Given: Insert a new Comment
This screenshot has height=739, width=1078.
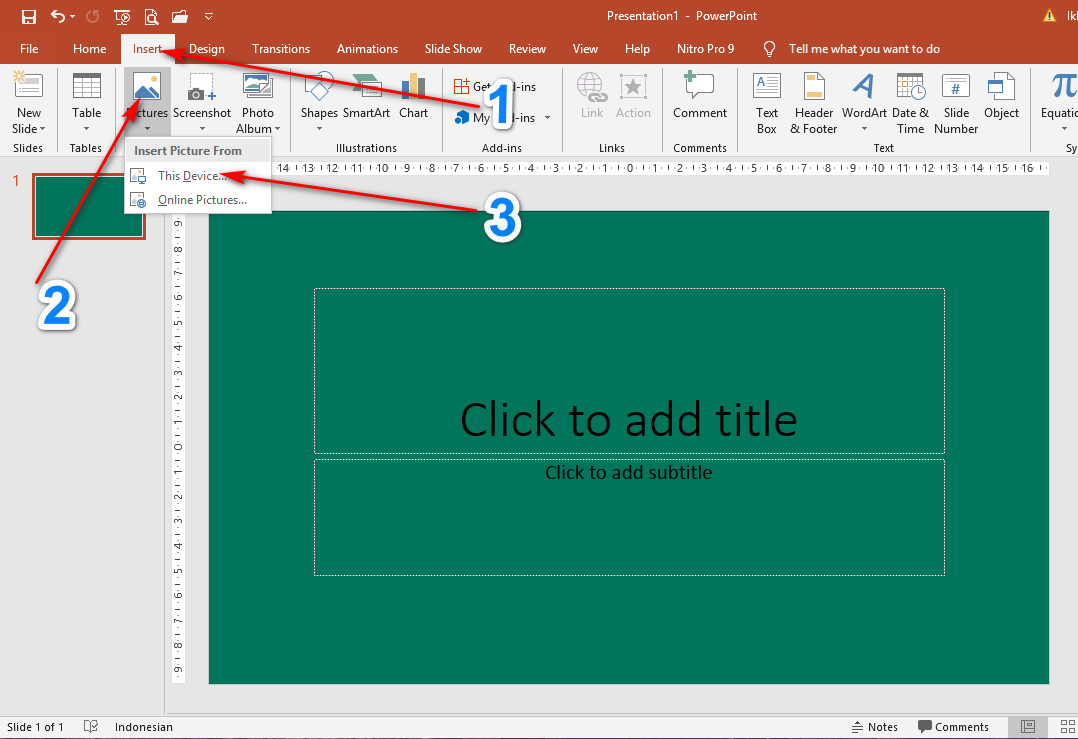Looking at the screenshot, I should (x=700, y=95).
